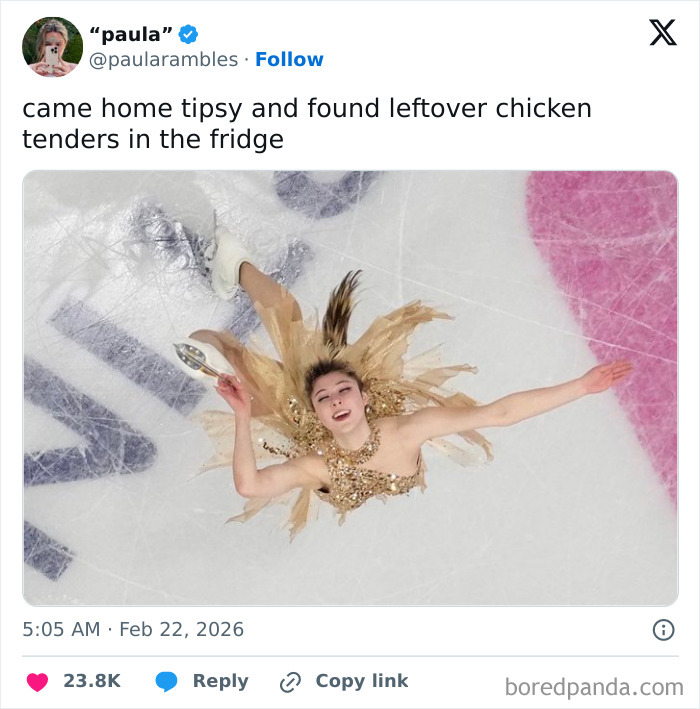700x709 pixels.
Task: Click the Copy link text label
Action: pos(362,681)
